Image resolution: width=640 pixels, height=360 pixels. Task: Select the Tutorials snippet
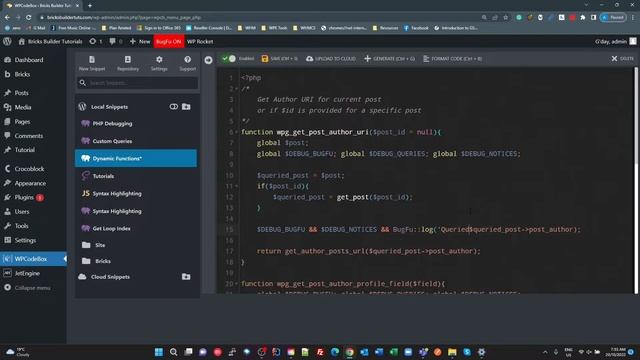click(x=136, y=176)
